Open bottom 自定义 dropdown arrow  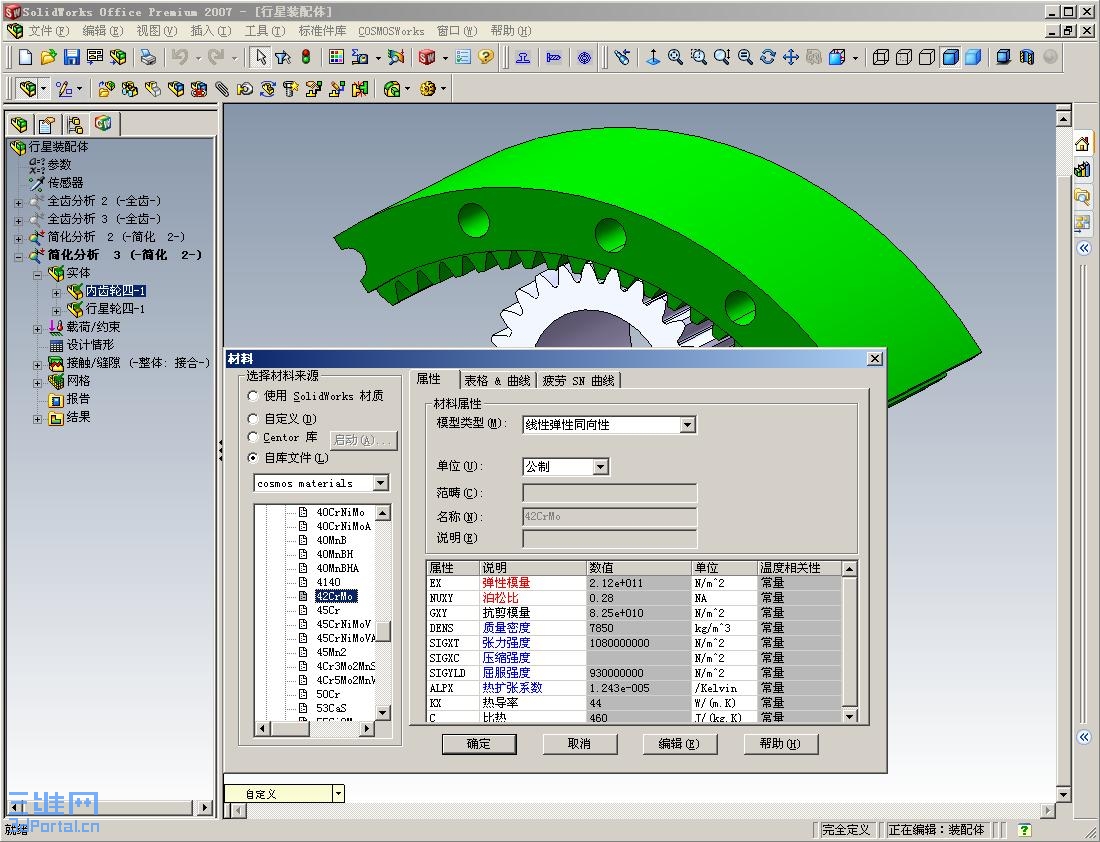(338, 794)
